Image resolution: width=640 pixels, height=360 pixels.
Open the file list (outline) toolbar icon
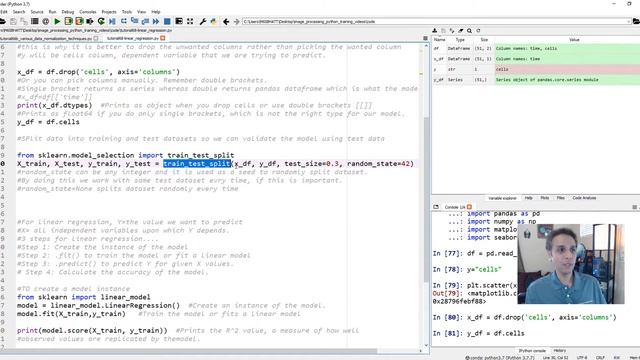pos(35,21)
